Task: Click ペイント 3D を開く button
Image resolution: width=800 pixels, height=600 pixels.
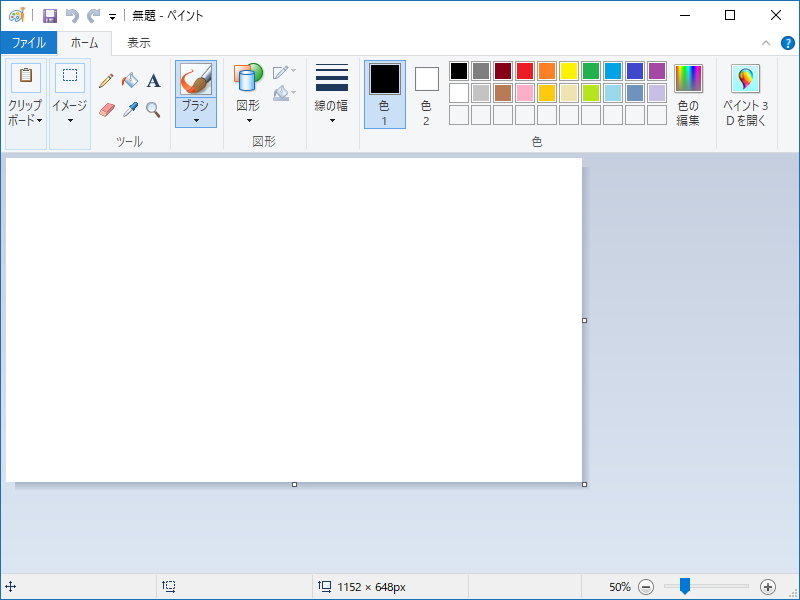Action: pos(745,94)
